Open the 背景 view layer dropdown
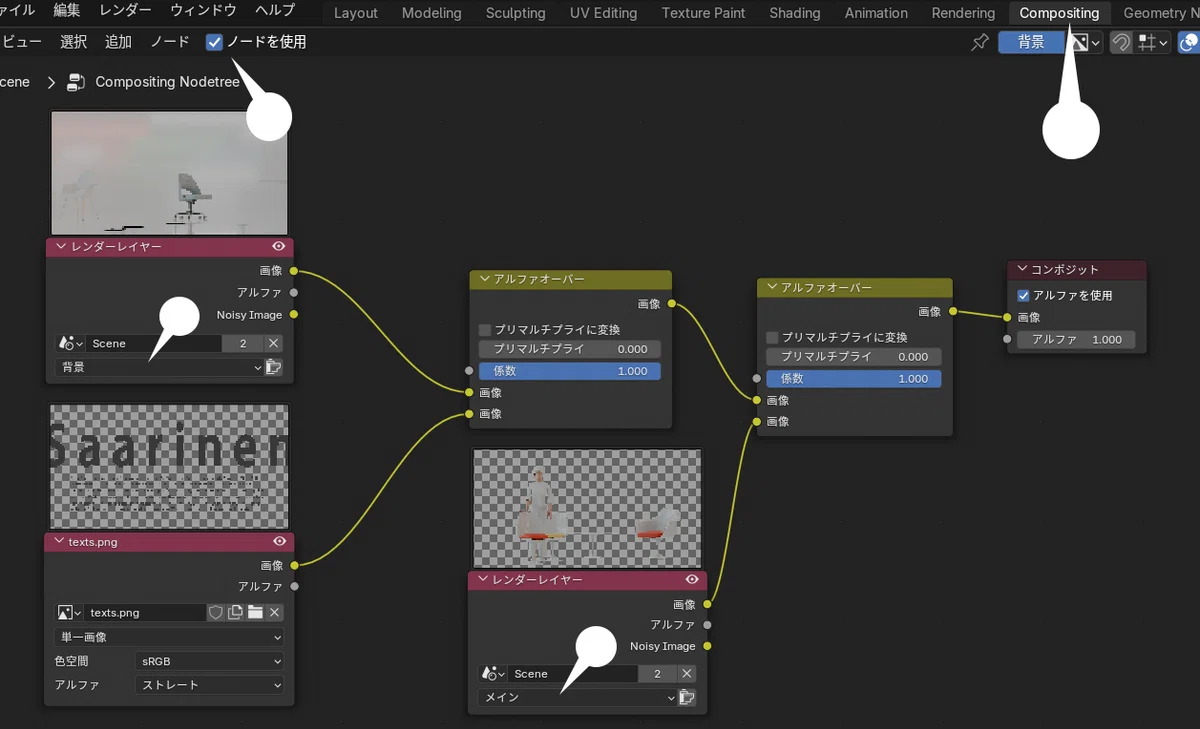Screen dimensions: 1200x729 click(x=159, y=367)
